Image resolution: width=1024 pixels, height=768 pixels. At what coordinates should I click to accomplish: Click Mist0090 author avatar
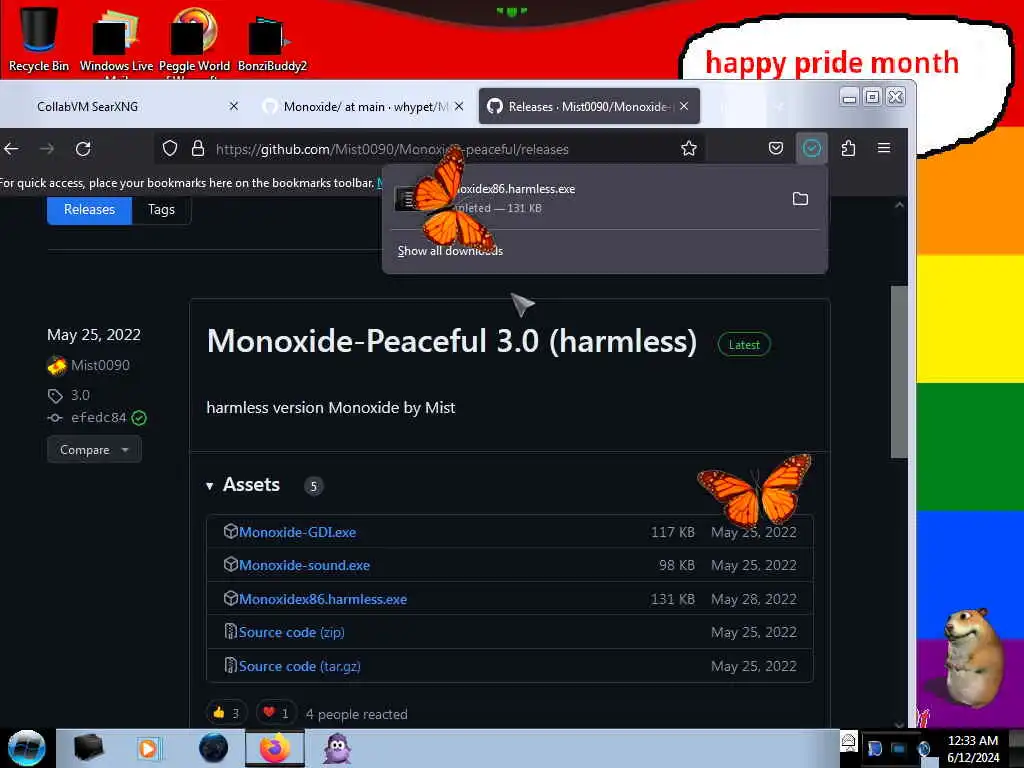tap(57, 365)
